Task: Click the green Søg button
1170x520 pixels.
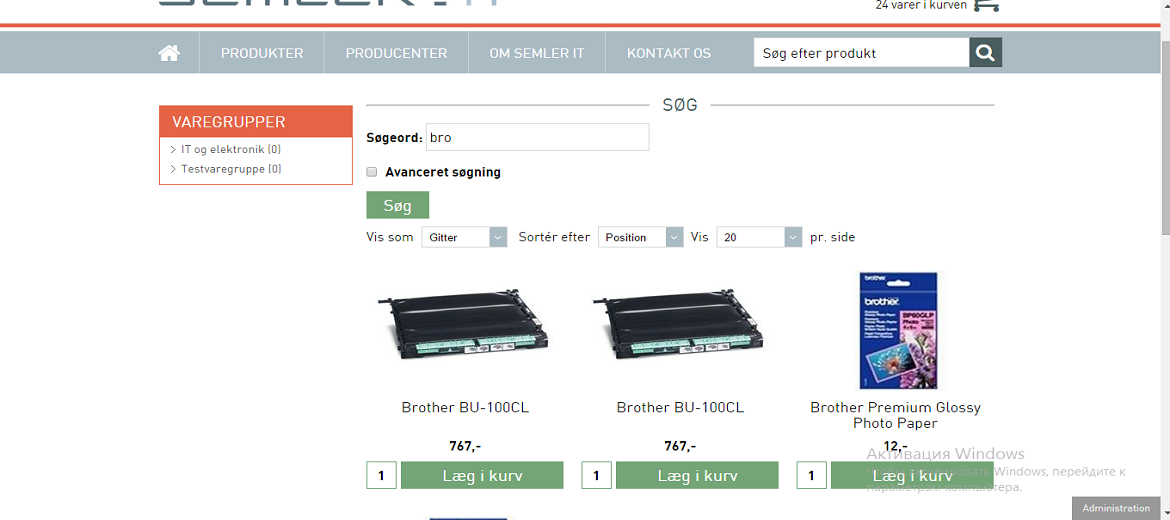Action: click(398, 205)
